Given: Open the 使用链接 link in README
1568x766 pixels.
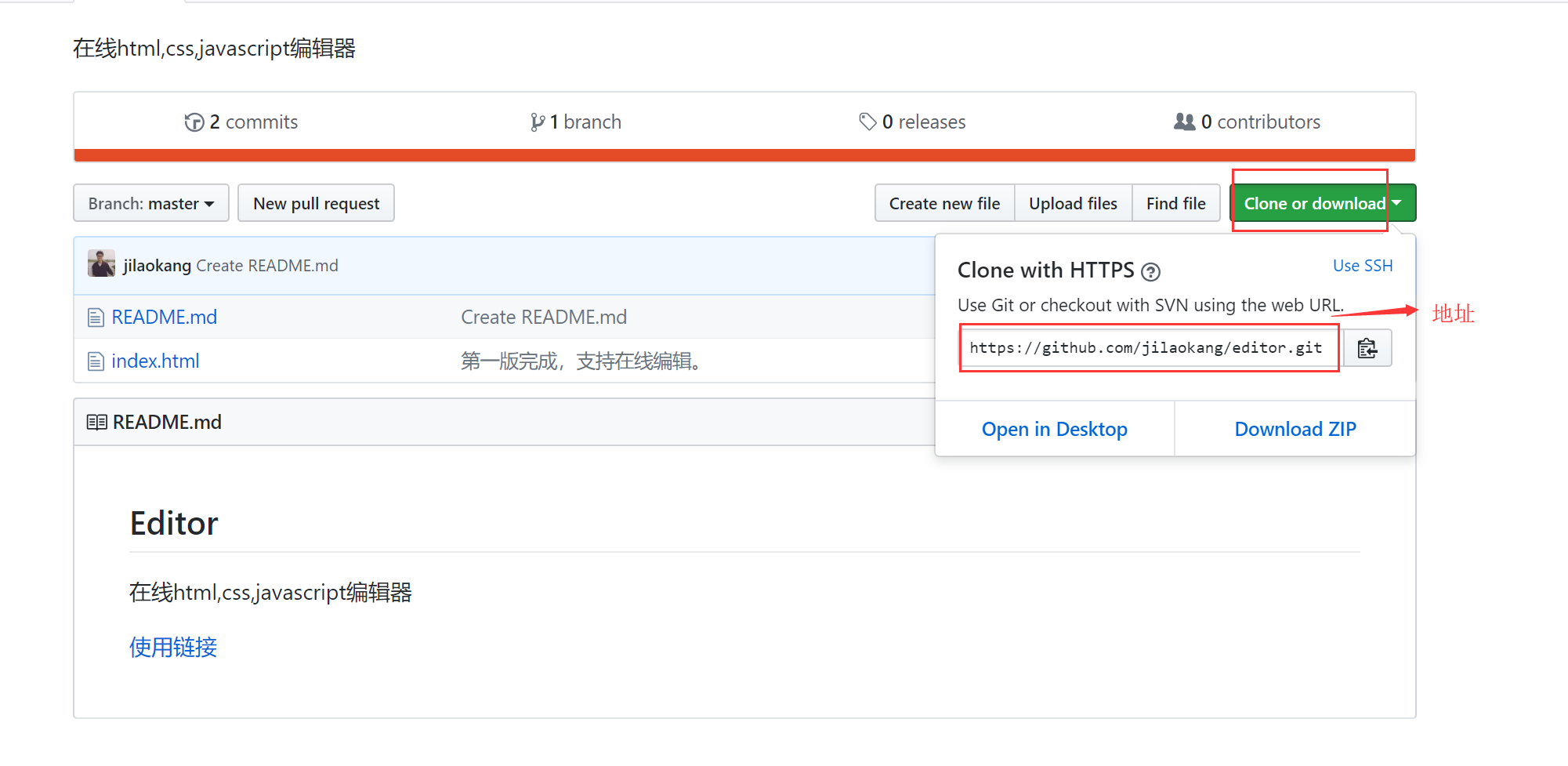Looking at the screenshot, I should click(173, 647).
